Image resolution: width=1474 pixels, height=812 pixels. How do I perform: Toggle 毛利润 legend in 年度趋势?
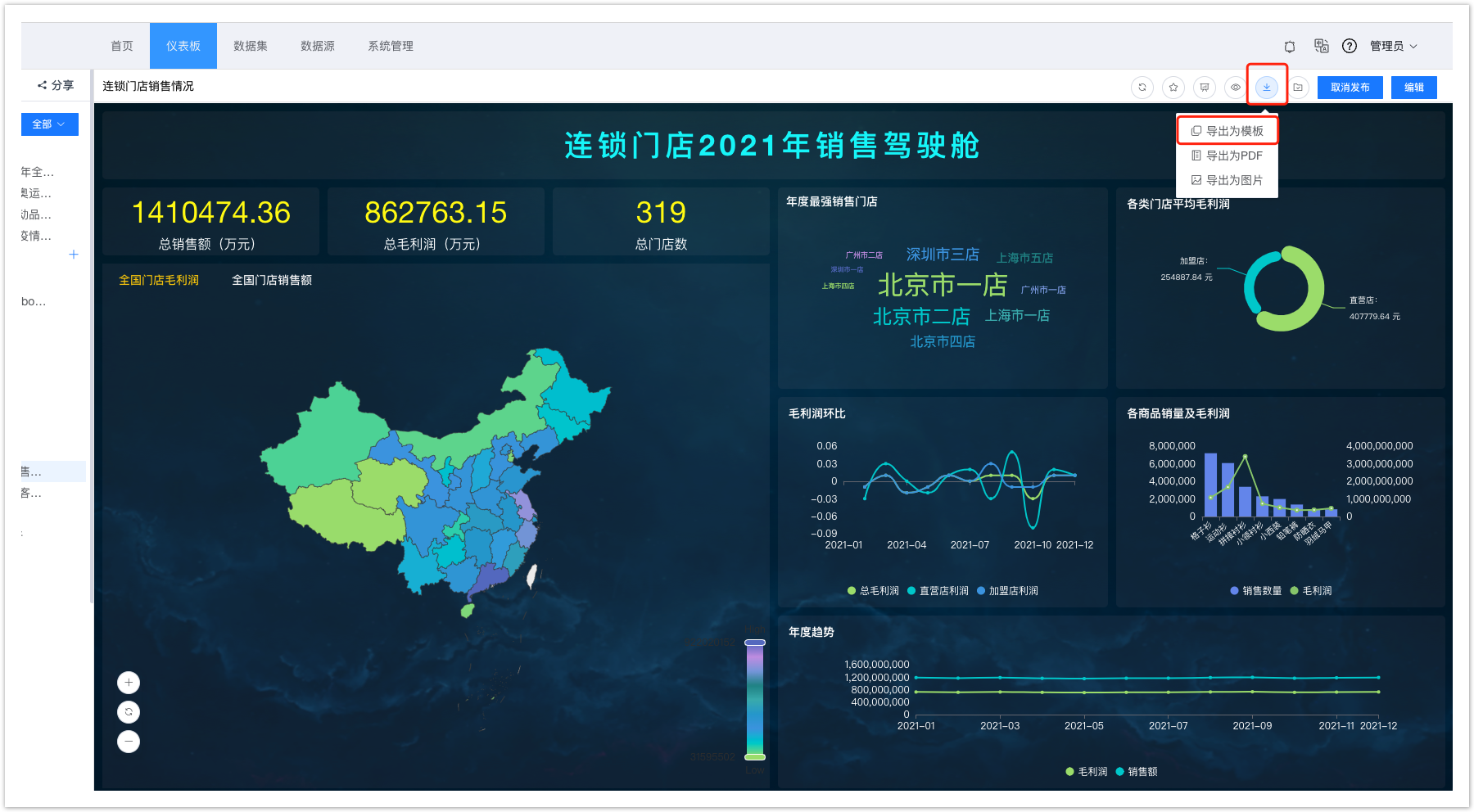point(1087,772)
